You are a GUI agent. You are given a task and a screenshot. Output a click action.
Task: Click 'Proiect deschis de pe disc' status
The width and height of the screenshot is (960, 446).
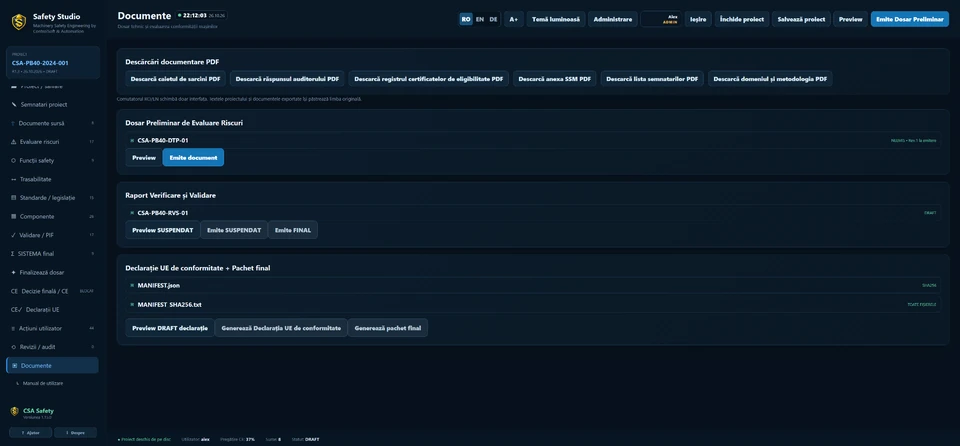click(144, 439)
